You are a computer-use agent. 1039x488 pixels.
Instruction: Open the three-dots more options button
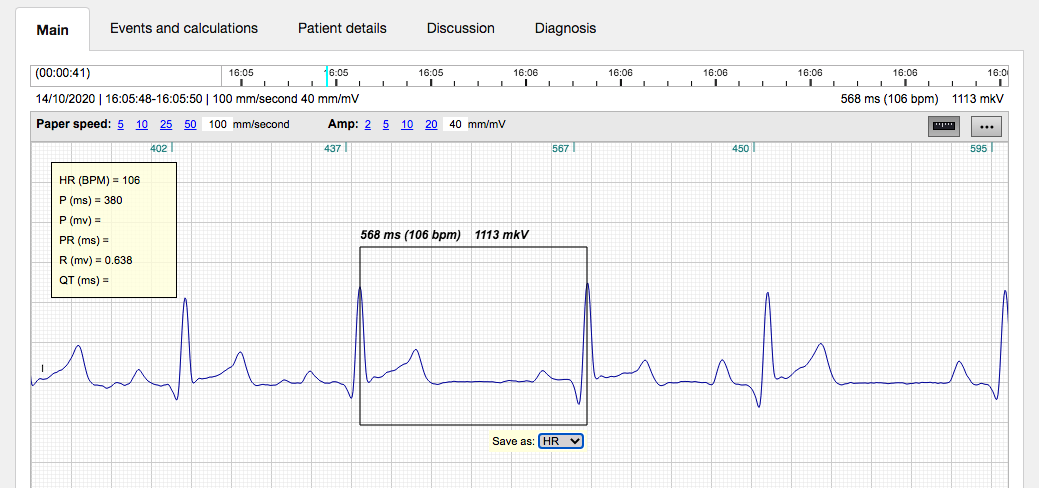(986, 126)
